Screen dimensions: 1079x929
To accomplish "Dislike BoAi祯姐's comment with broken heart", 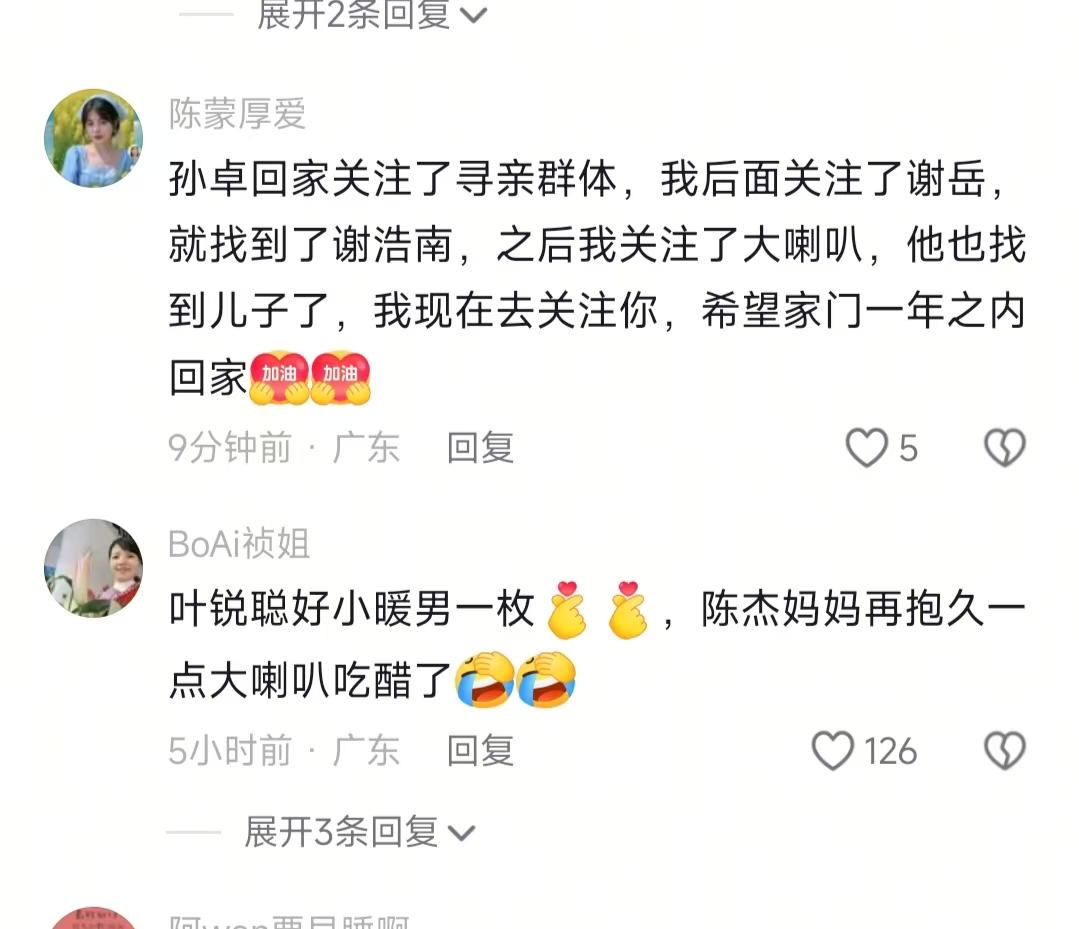I will click(x=1005, y=751).
